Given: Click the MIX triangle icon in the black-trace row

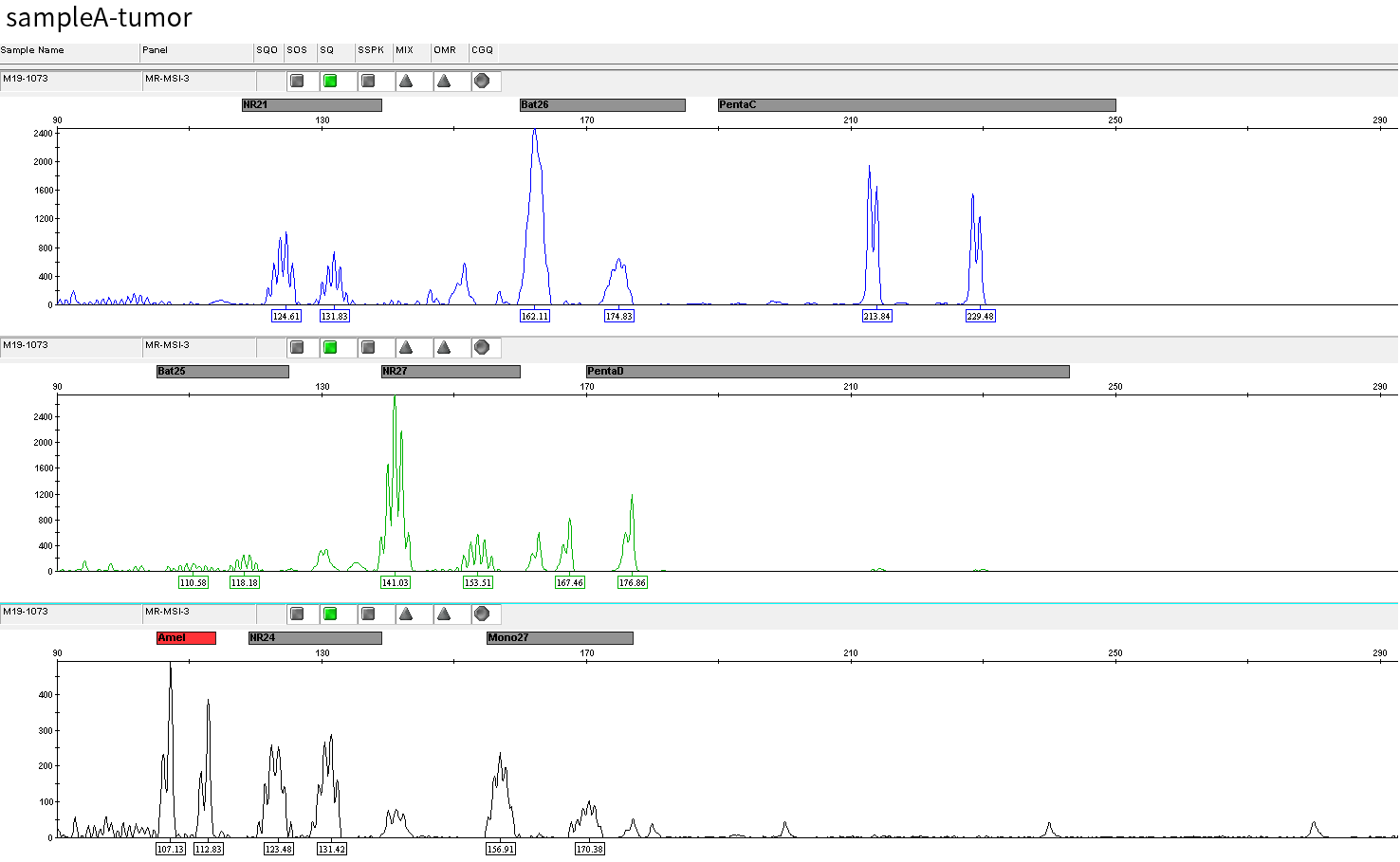Looking at the screenshot, I should [406, 614].
